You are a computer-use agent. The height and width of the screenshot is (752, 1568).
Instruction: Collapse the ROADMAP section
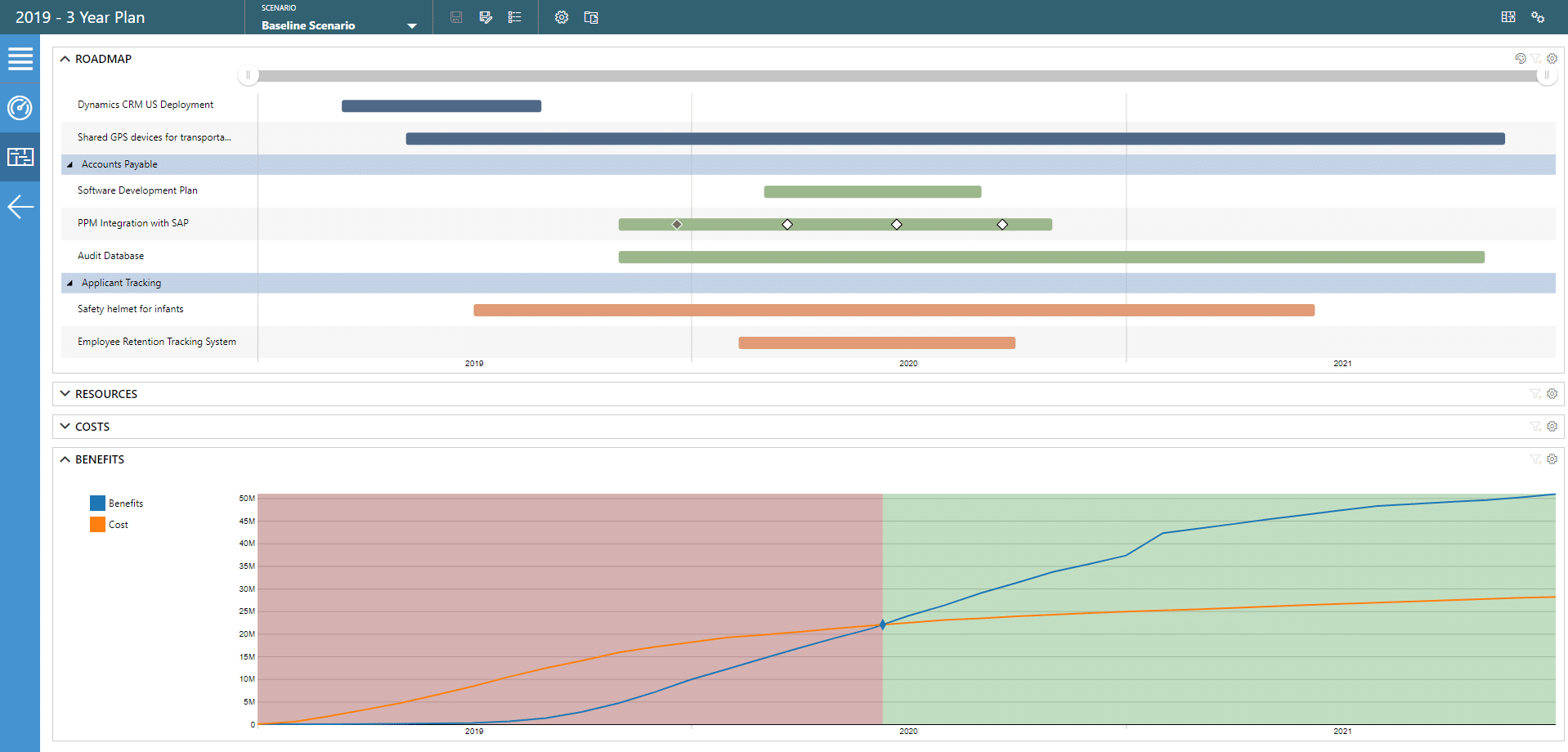coord(65,59)
